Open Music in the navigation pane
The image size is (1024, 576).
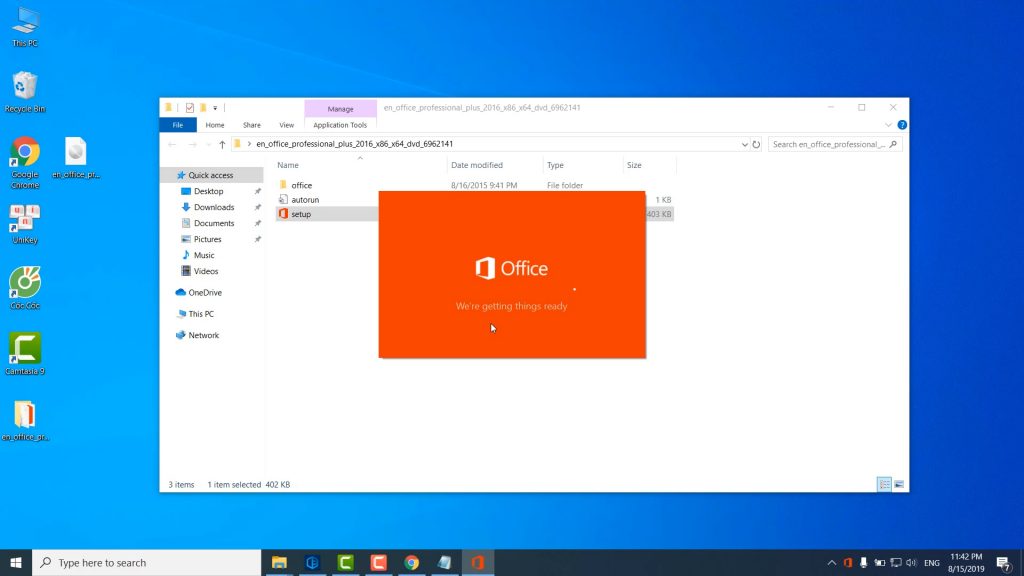point(204,255)
